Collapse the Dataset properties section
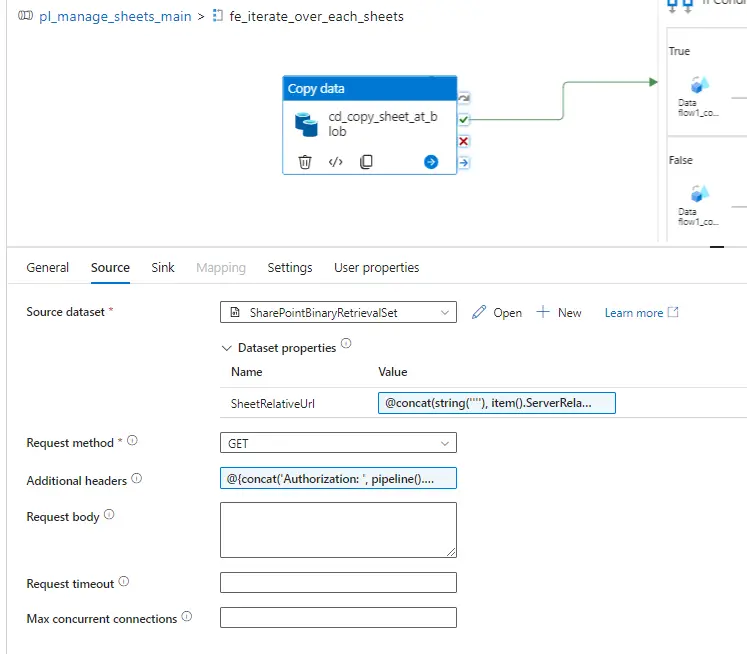Image resolution: width=747 pixels, height=654 pixels. 226,348
